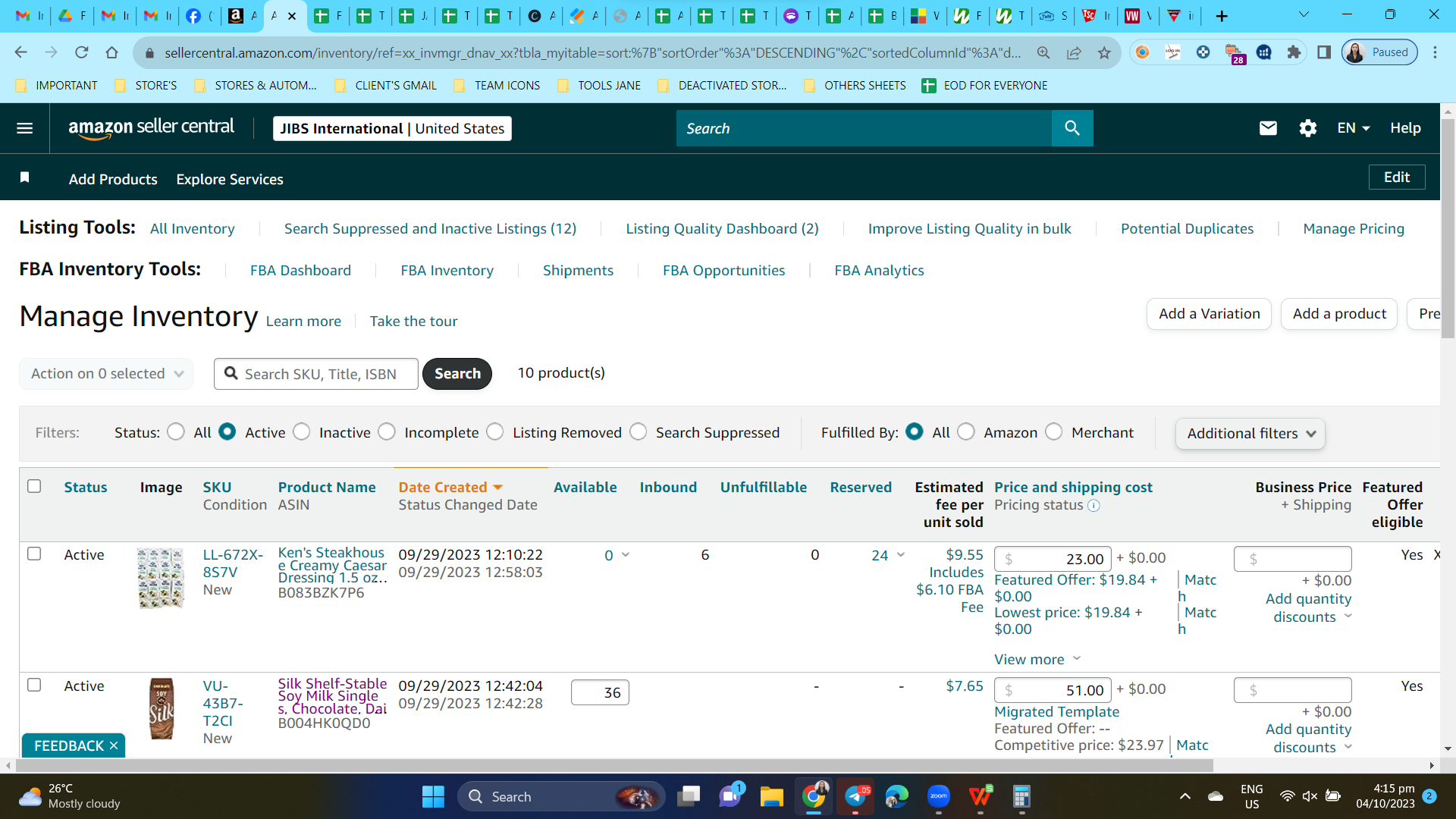Expand the Available quantity chevron for Ken's Steakhouse
1456x819 pixels.
[626, 555]
